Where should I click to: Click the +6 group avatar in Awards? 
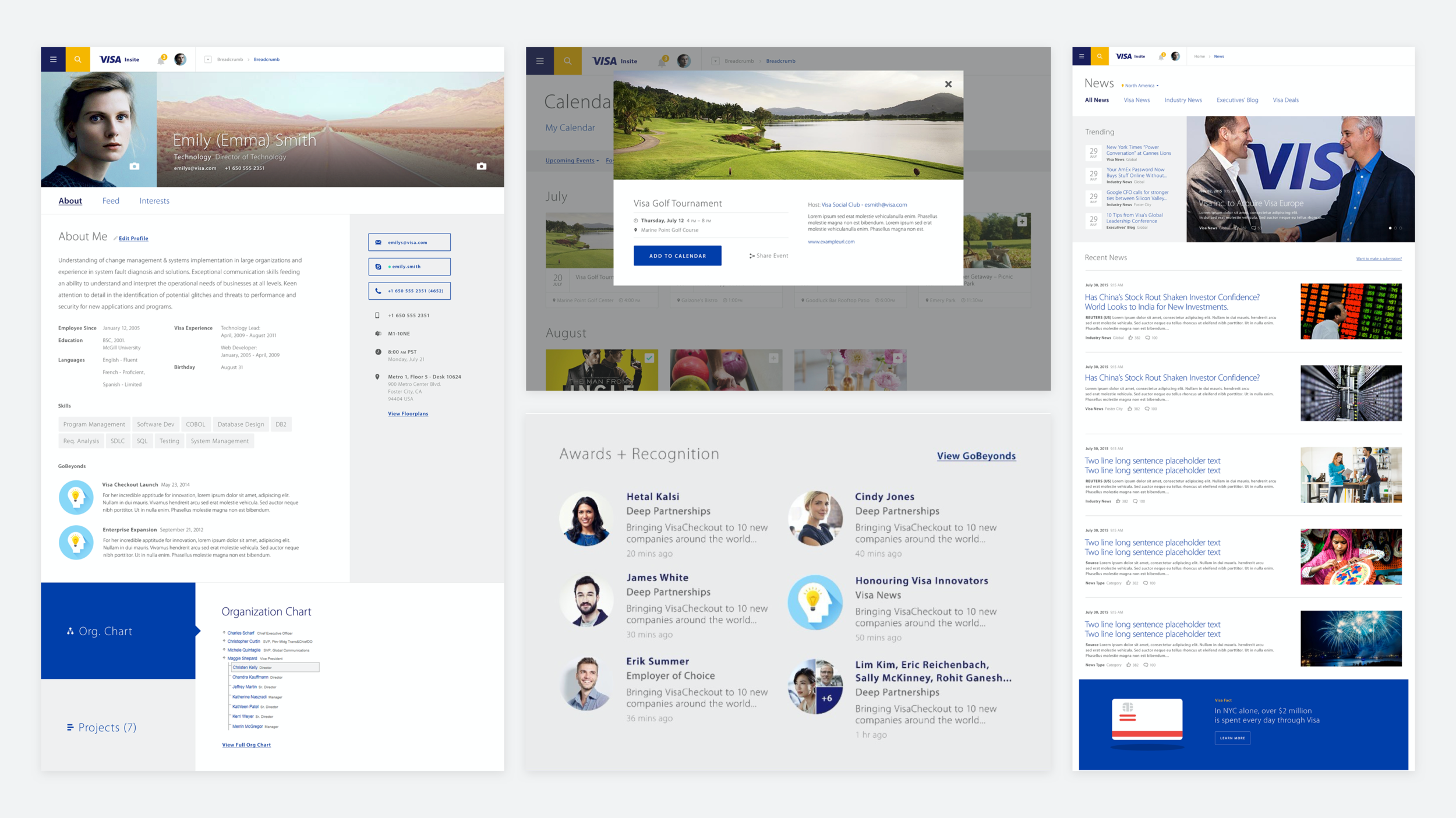815,686
